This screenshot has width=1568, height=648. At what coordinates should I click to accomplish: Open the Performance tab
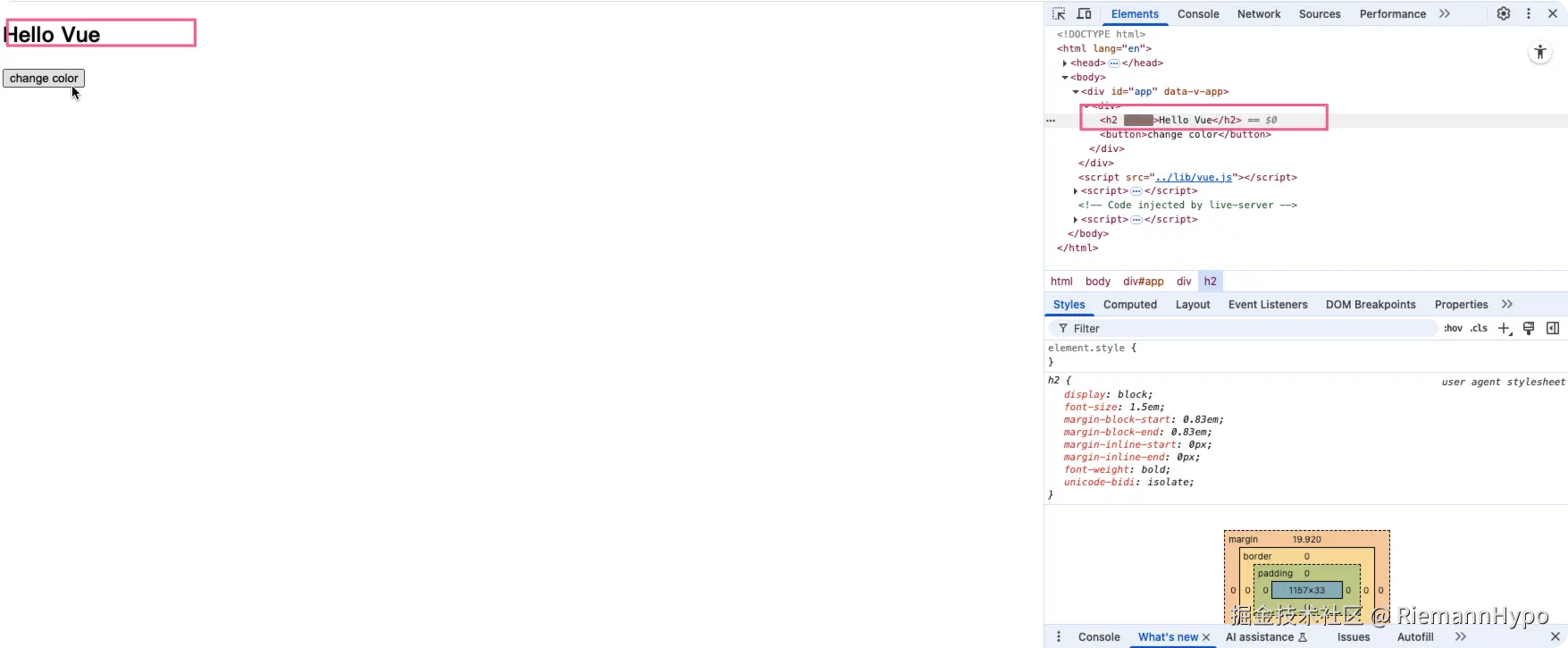point(1392,14)
